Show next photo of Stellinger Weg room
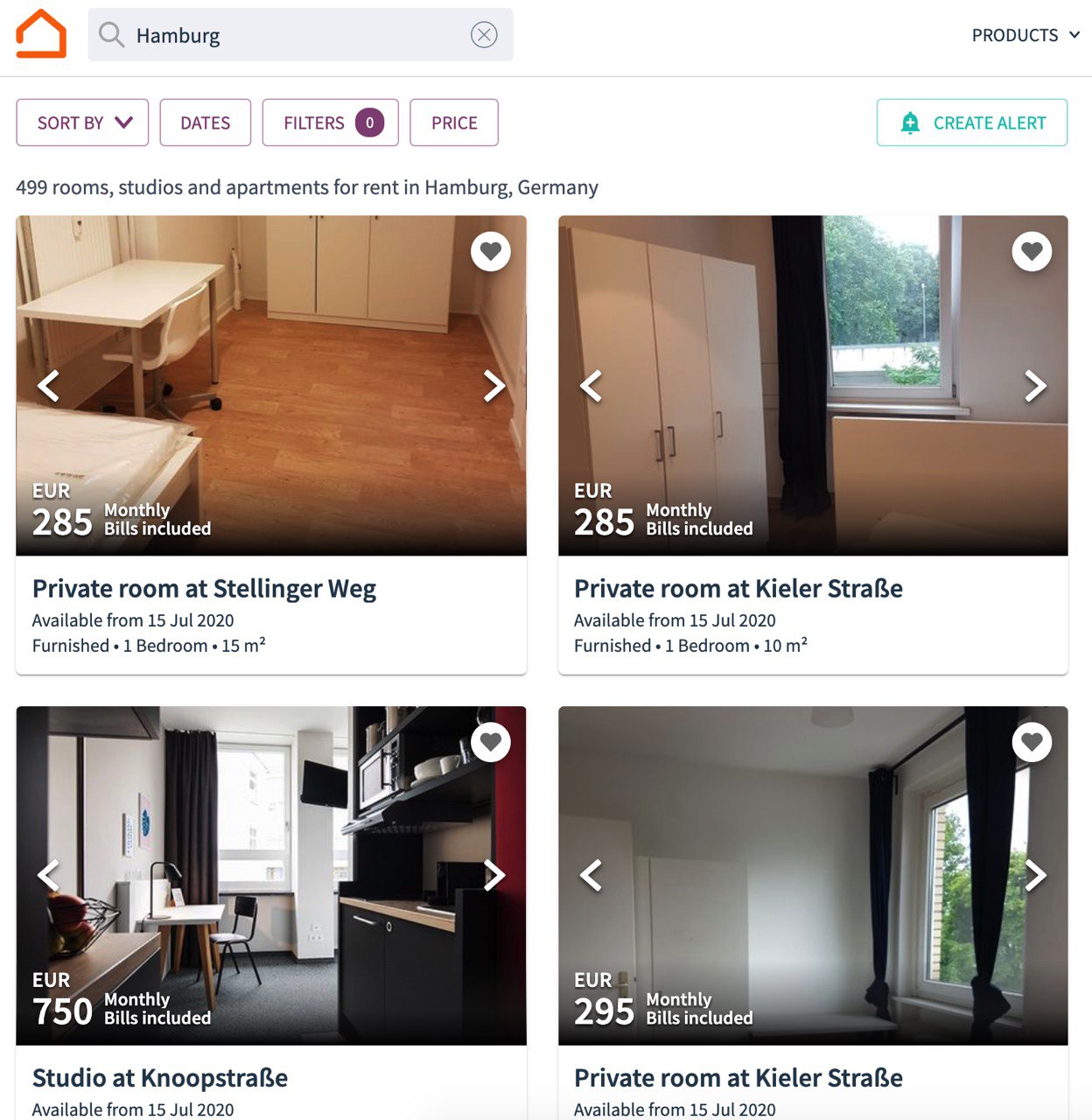The image size is (1092, 1120). click(494, 386)
